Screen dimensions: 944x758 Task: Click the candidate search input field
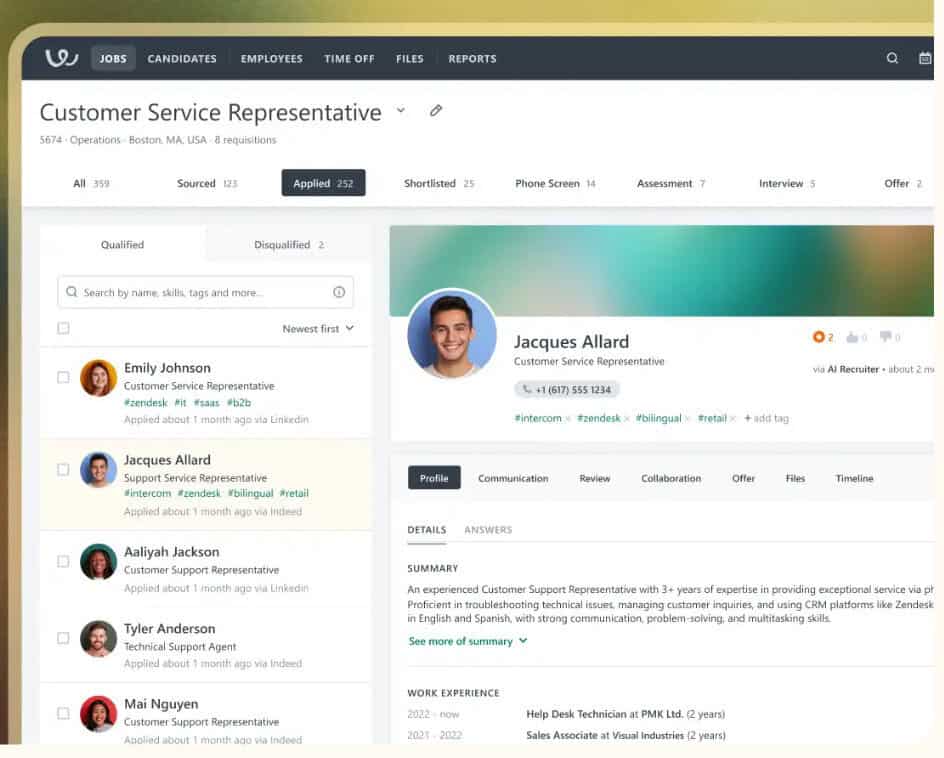coord(200,293)
